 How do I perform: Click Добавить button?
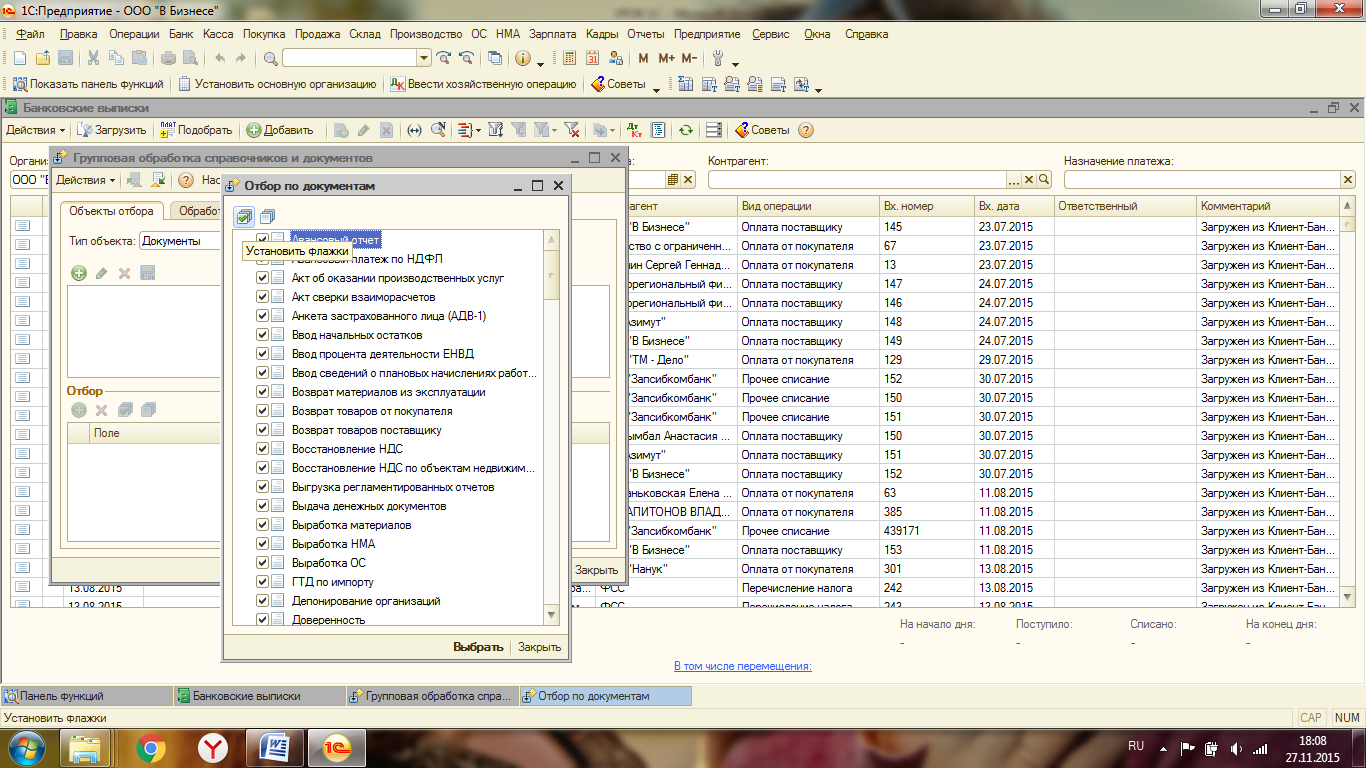(281, 130)
